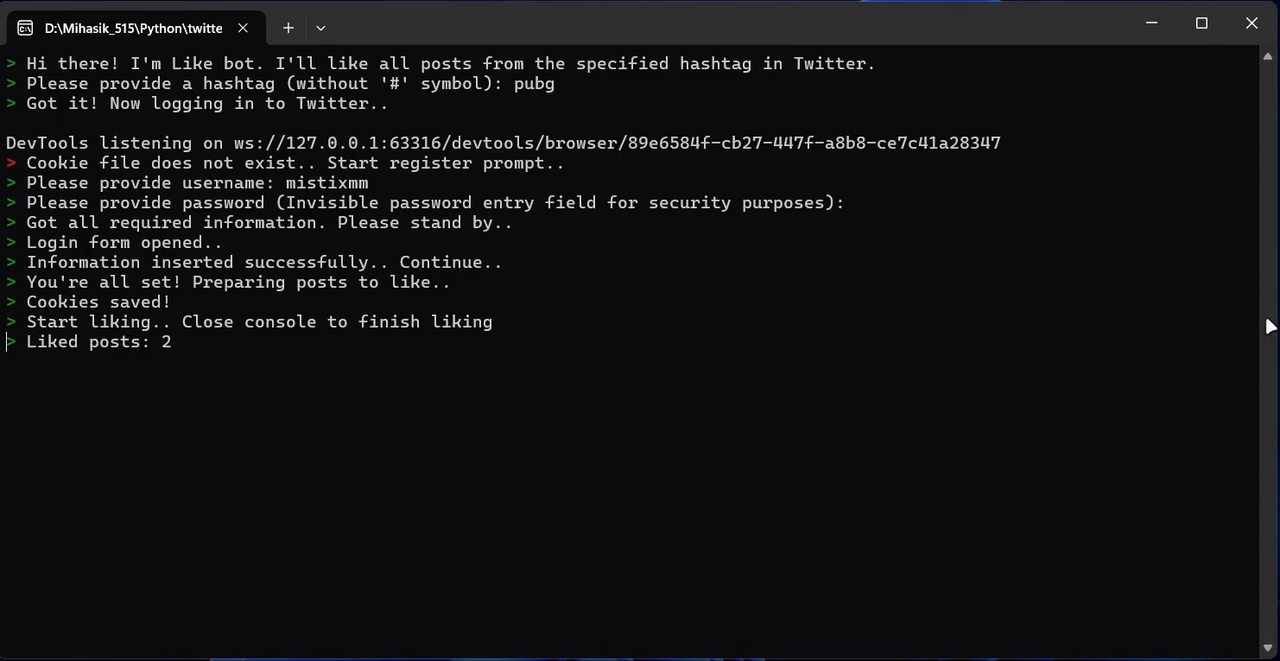The image size is (1280, 661).
Task: Click the "Liked posts: 2" line
Action: point(98,342)
